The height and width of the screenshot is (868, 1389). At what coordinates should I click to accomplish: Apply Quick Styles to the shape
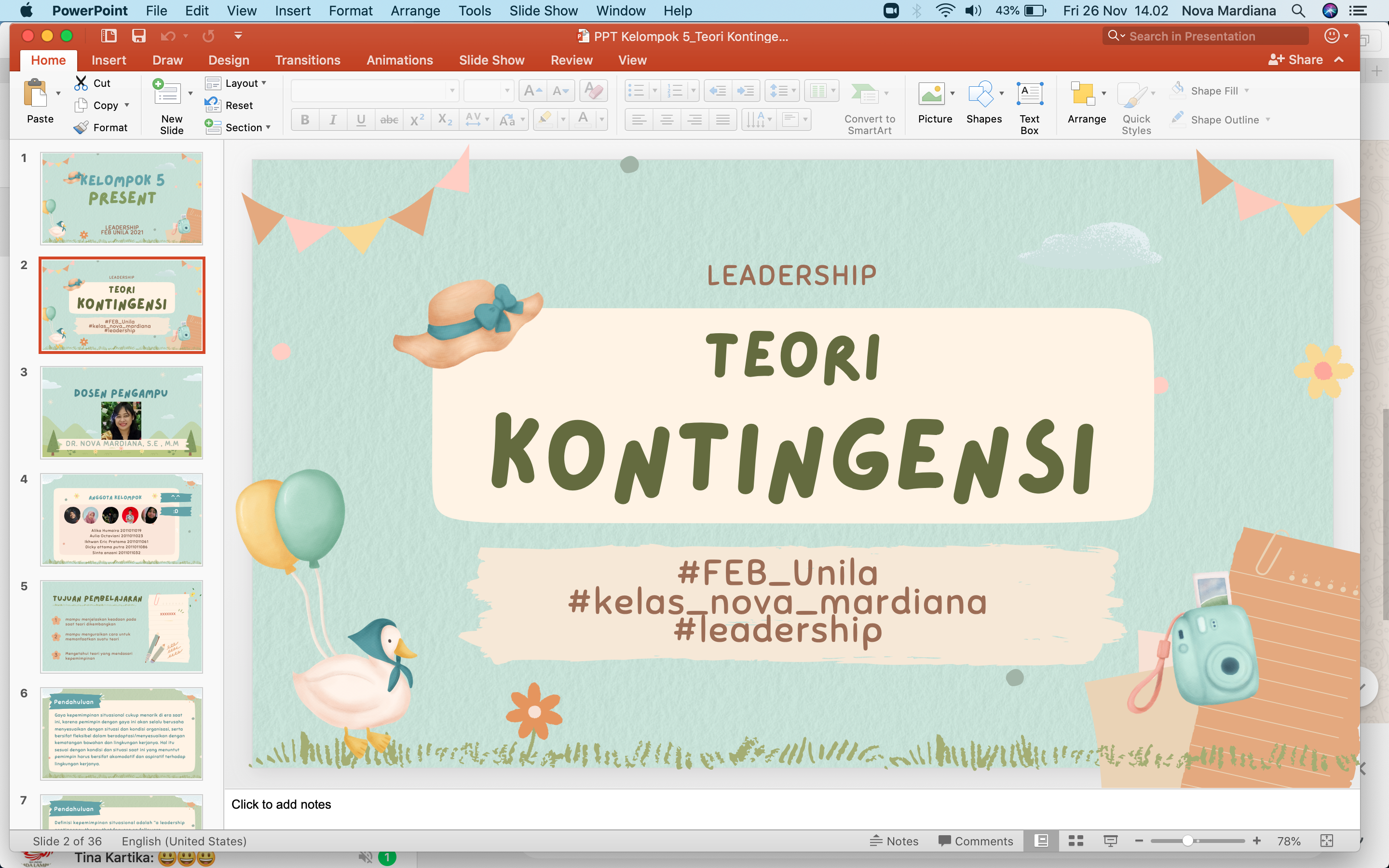[x=1135, y=106]
